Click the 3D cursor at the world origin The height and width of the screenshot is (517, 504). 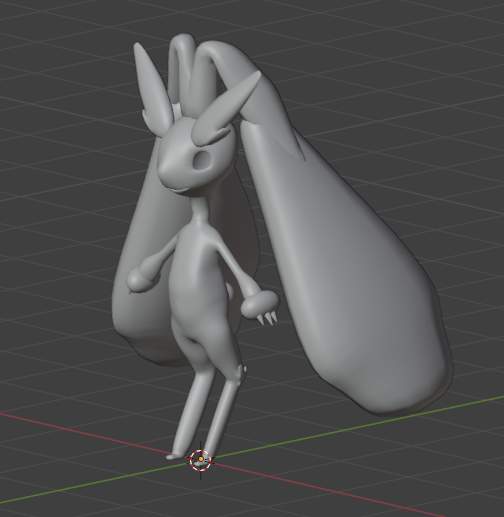(x=201, y=460)
